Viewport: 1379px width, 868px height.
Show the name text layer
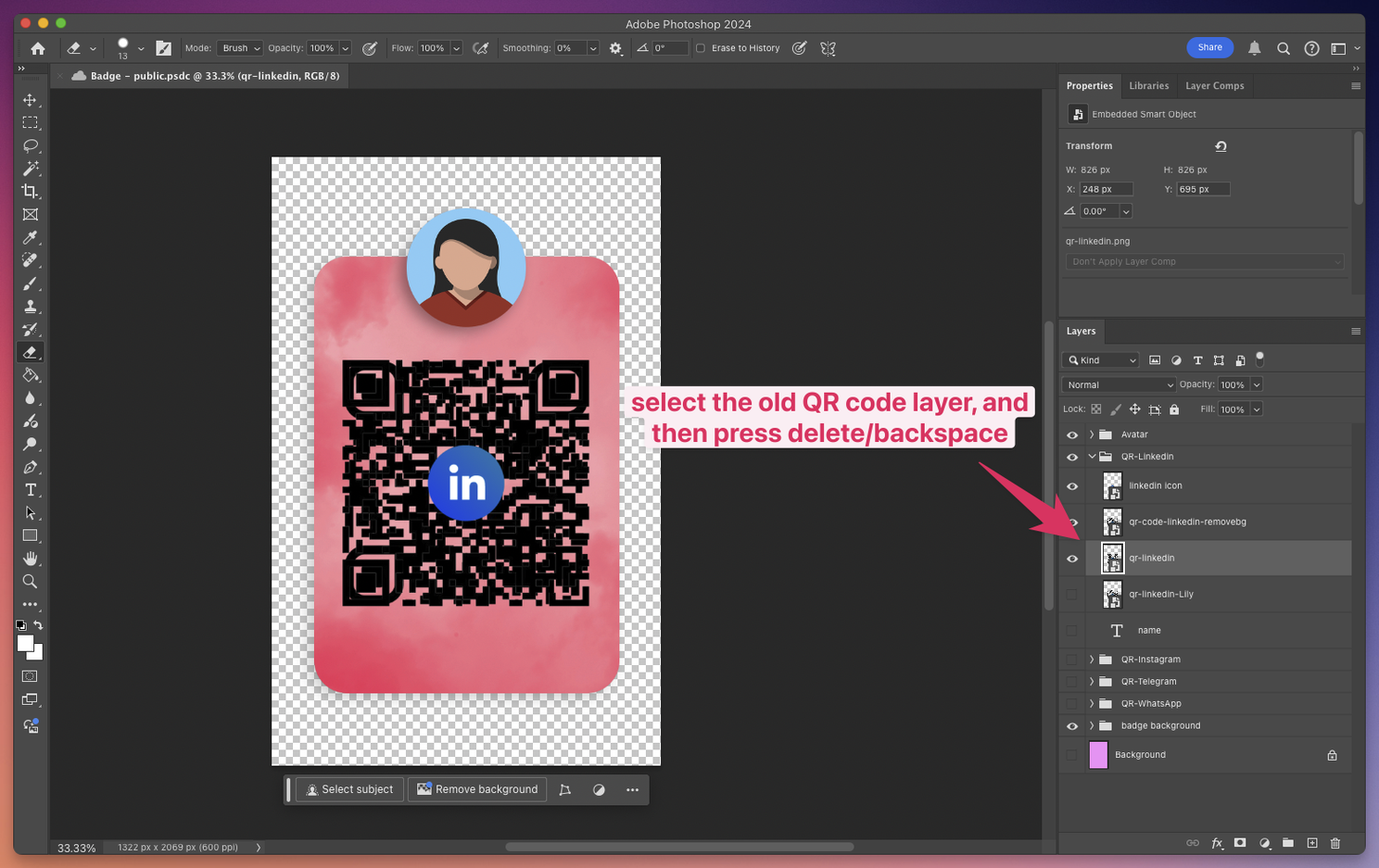pyautogui.click(x=1072, y=631)
